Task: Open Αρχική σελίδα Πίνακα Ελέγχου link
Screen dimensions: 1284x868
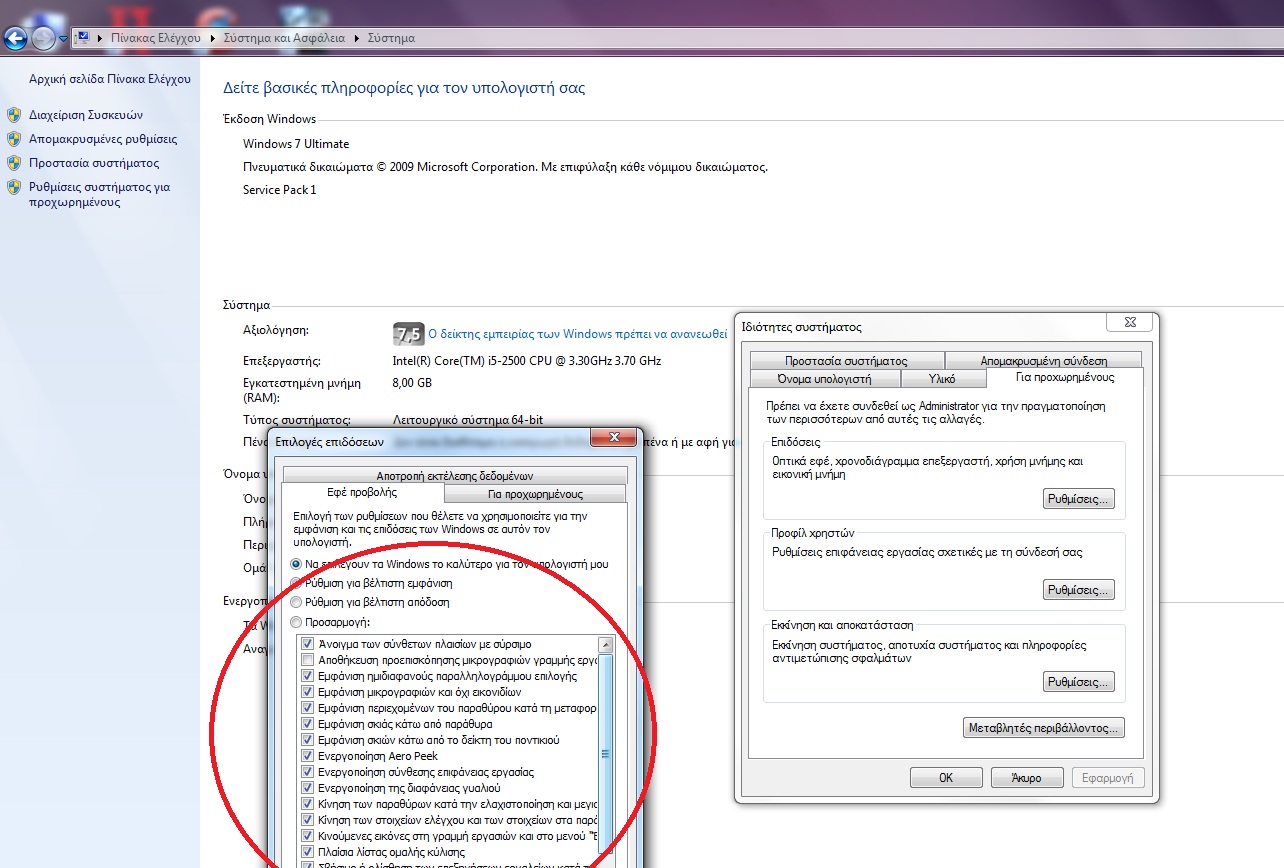Action: [110, 78]
